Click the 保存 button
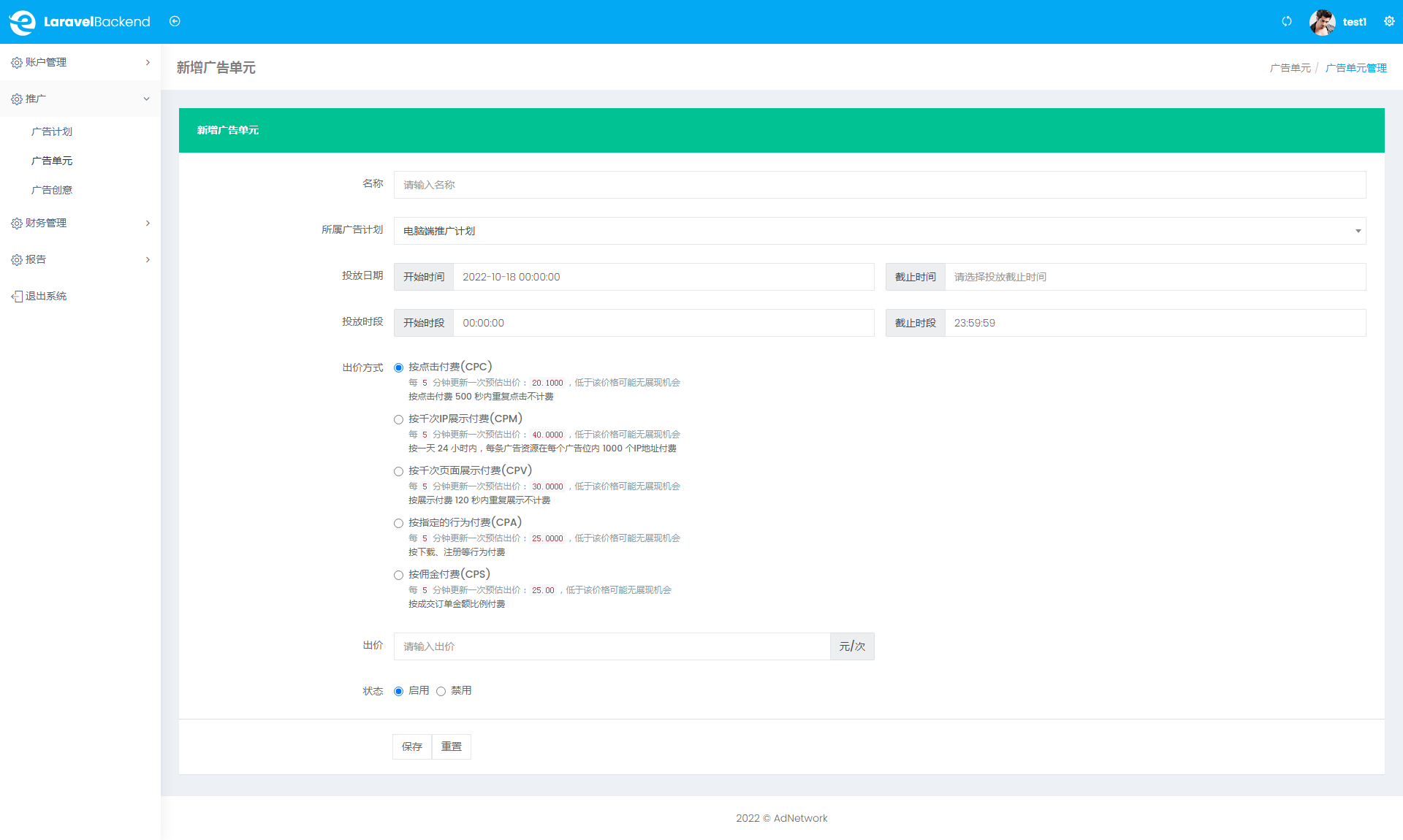Screen dimensions: 1403x840 point(412,747)
